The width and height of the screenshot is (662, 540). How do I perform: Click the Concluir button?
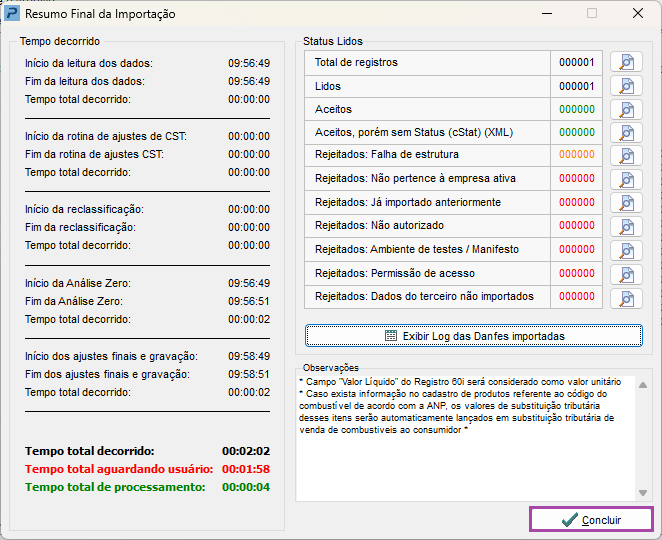point(591,519)
